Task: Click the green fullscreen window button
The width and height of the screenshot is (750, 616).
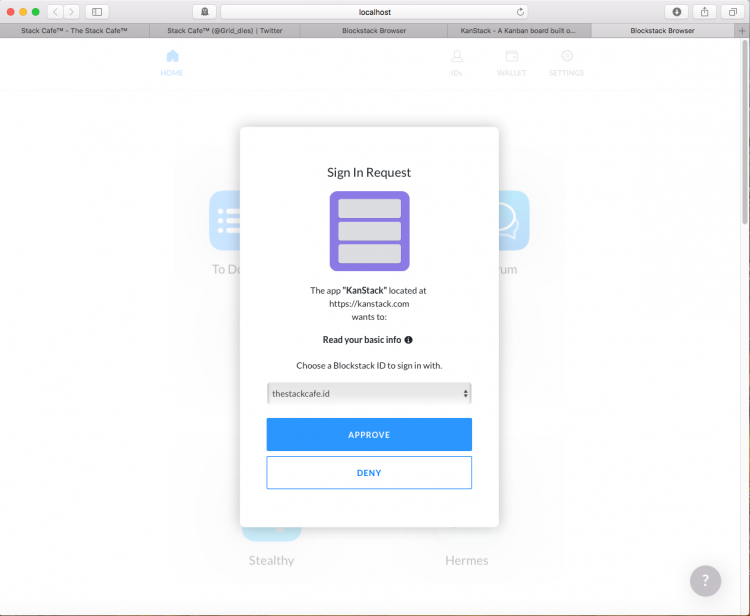Action: [x=35, y=12]
